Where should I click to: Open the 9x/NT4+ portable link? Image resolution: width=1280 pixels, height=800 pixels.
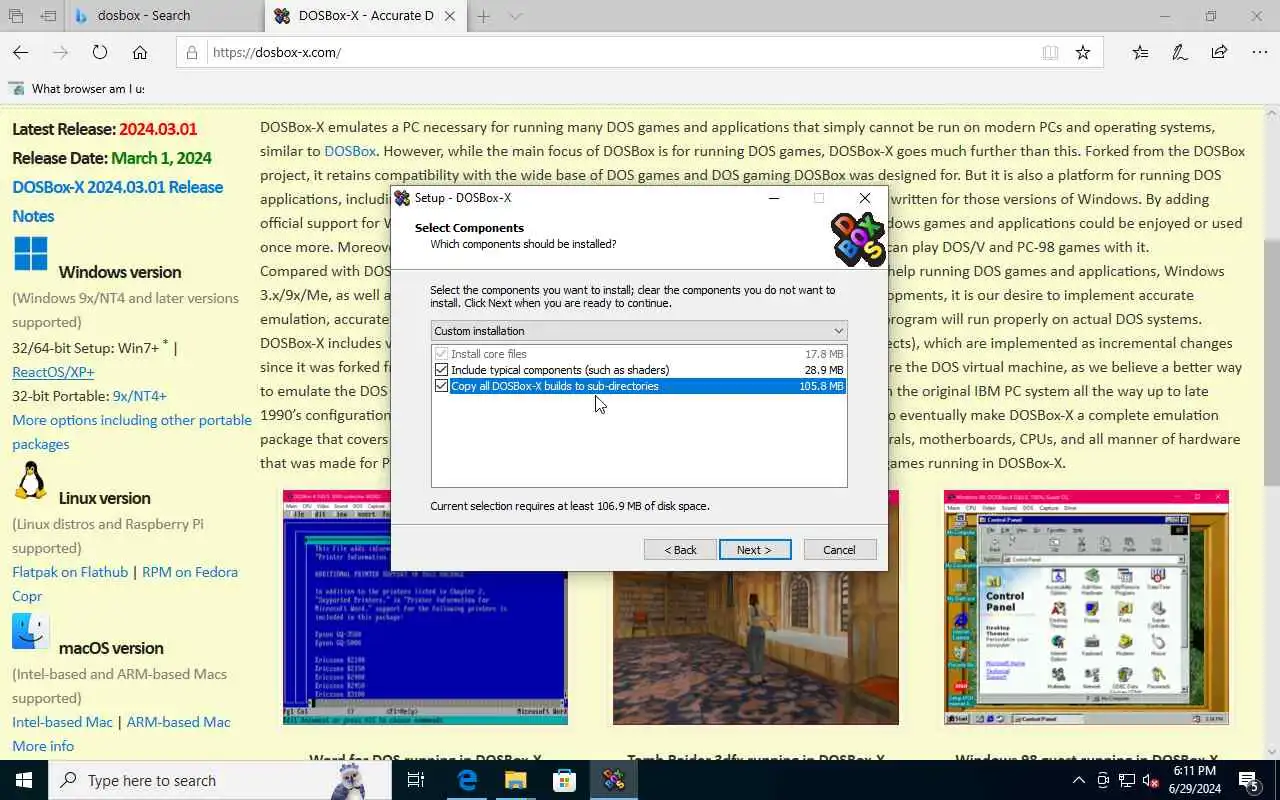140,396
